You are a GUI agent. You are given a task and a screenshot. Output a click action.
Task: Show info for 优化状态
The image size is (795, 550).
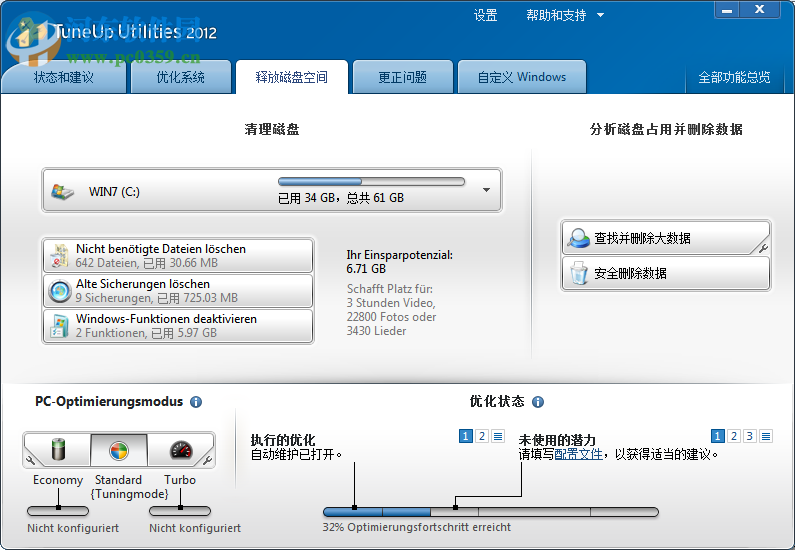tap(538, 402)
